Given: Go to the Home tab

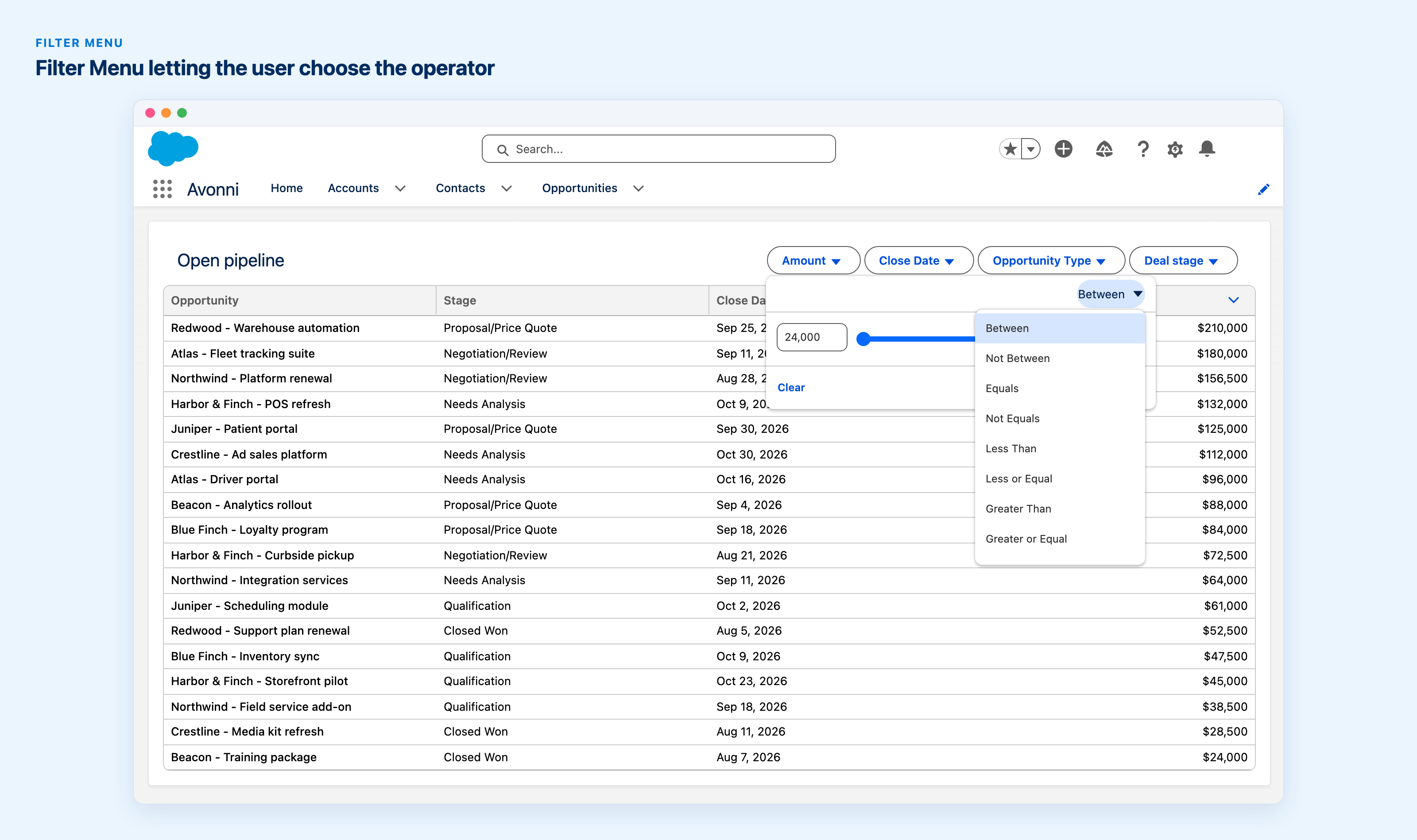Looking at the screenshot, I should click(x=286, y=188).
